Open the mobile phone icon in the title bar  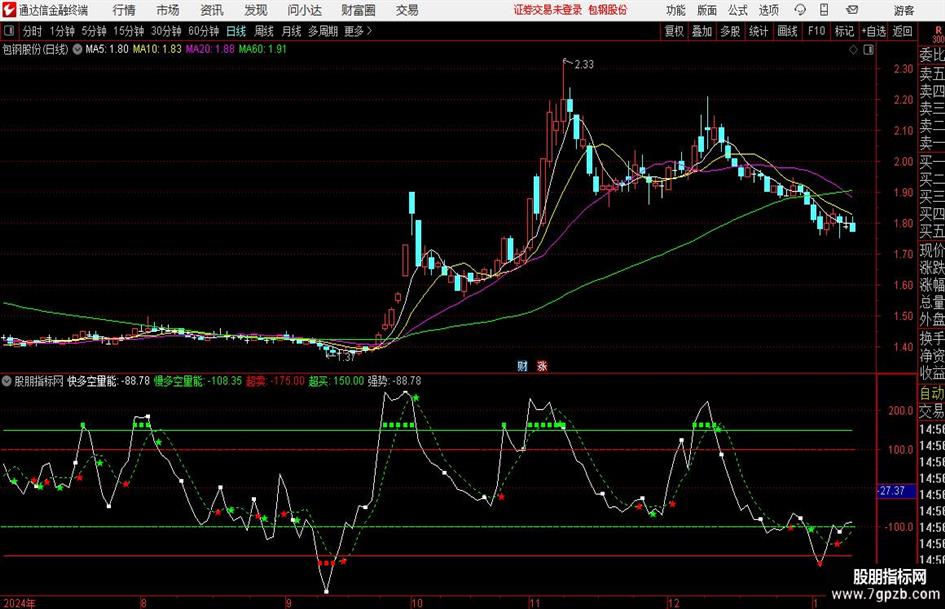coord(824,10)
